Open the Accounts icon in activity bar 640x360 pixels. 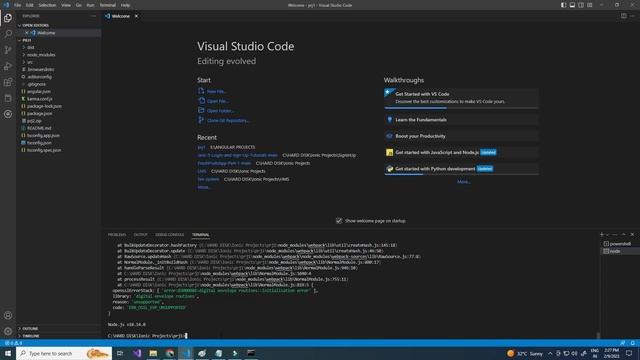pos(8,315)
